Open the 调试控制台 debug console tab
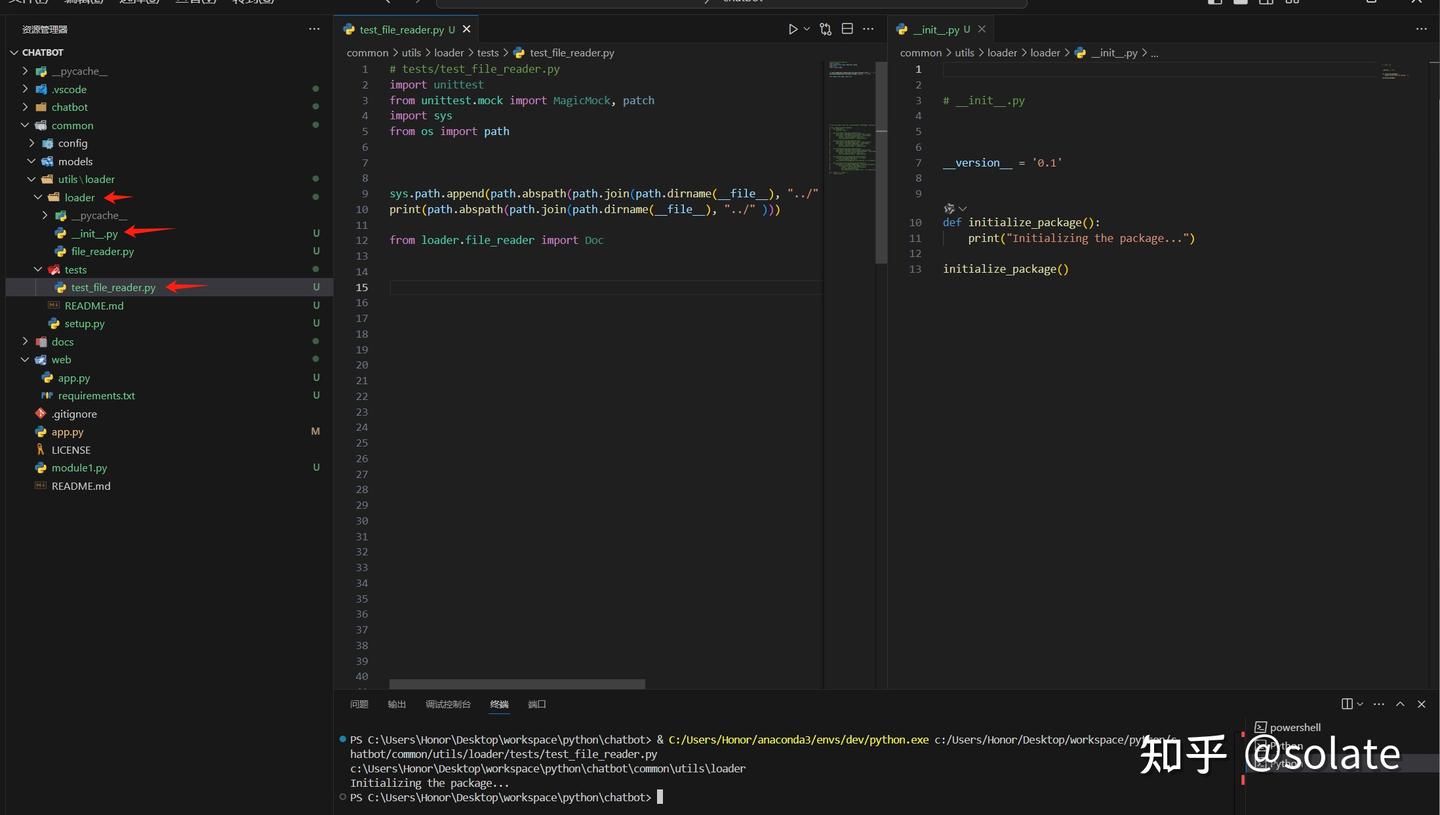 (448, 704)
